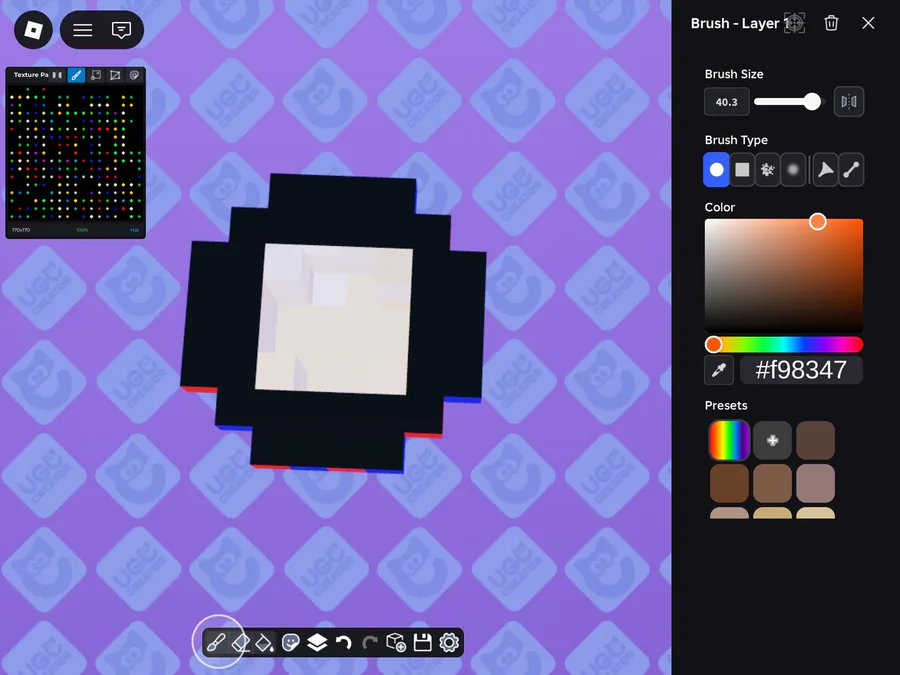This screenshot has height=675, width=900.
Task: Select the pen nib brush type
Action: [825, 170]
